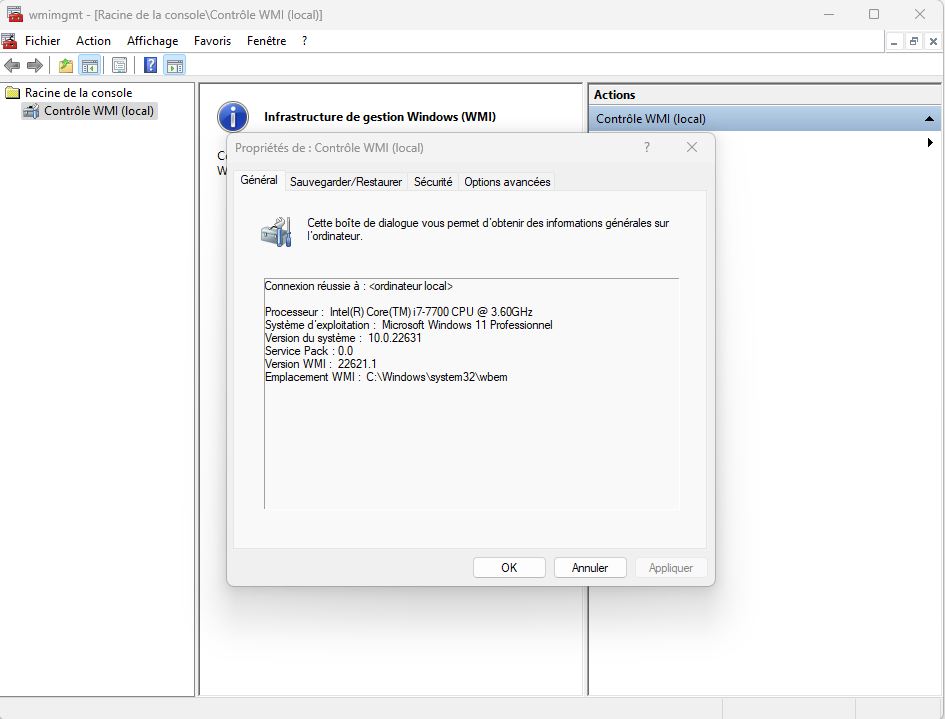Open the Action menu

(93, 41)
